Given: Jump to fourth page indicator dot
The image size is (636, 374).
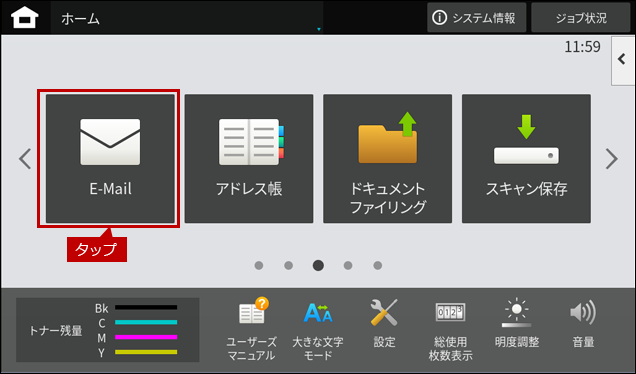Looking at the screenshot, I should pos(348,265).
